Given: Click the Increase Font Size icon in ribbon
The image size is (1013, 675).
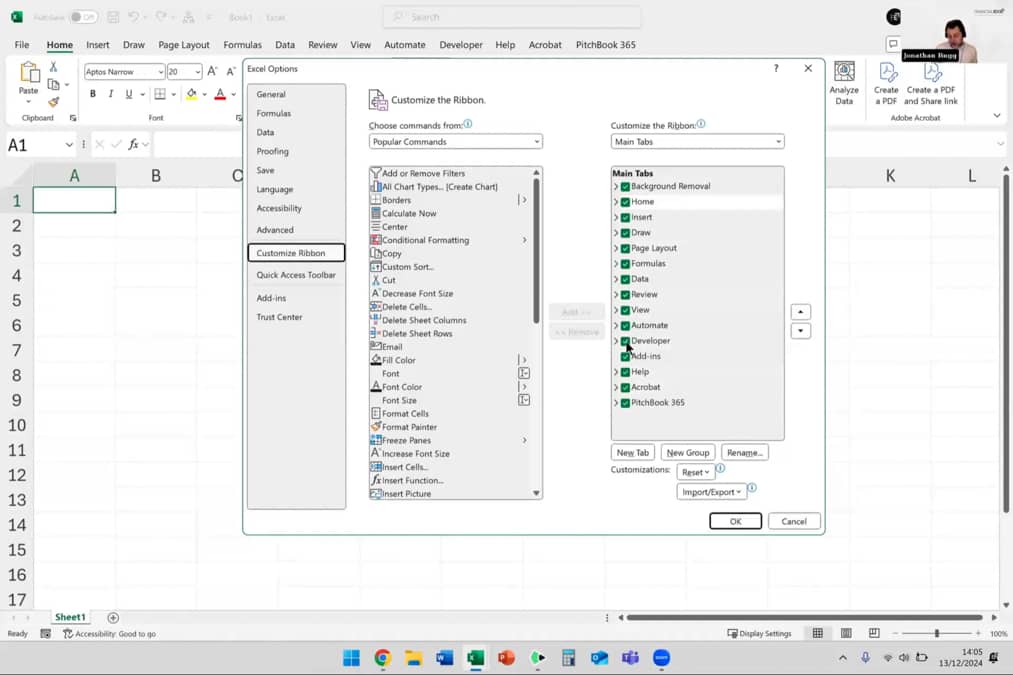Looking at the screenshot, I should coord(213,71).
